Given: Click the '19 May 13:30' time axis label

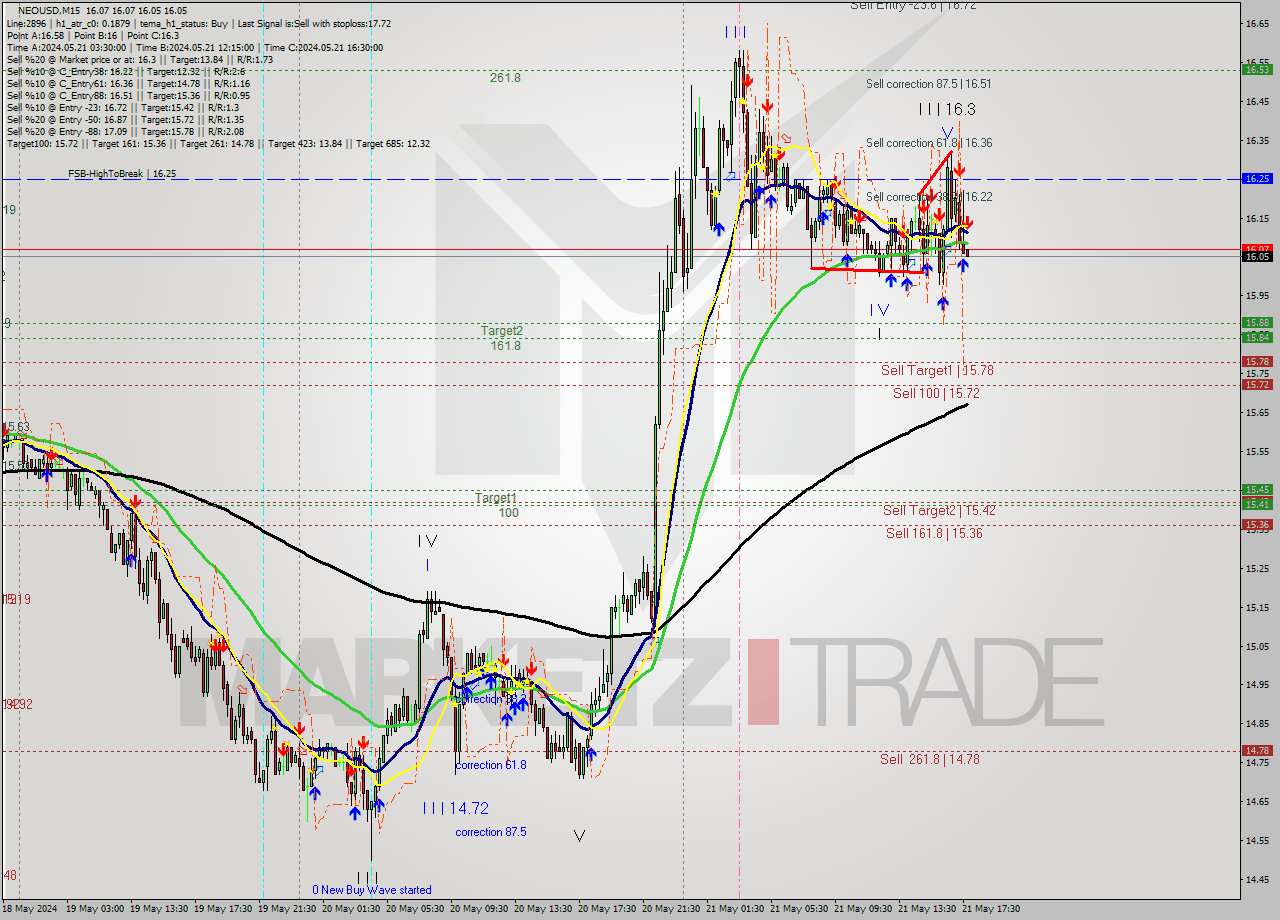Looking at the screenshot, I should 160,909.
